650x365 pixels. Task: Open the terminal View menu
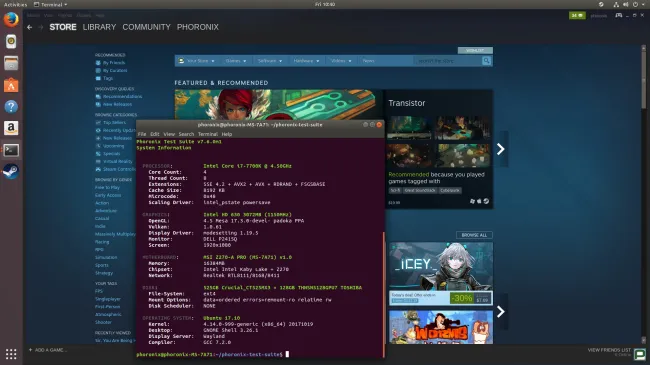coord(169,134)
